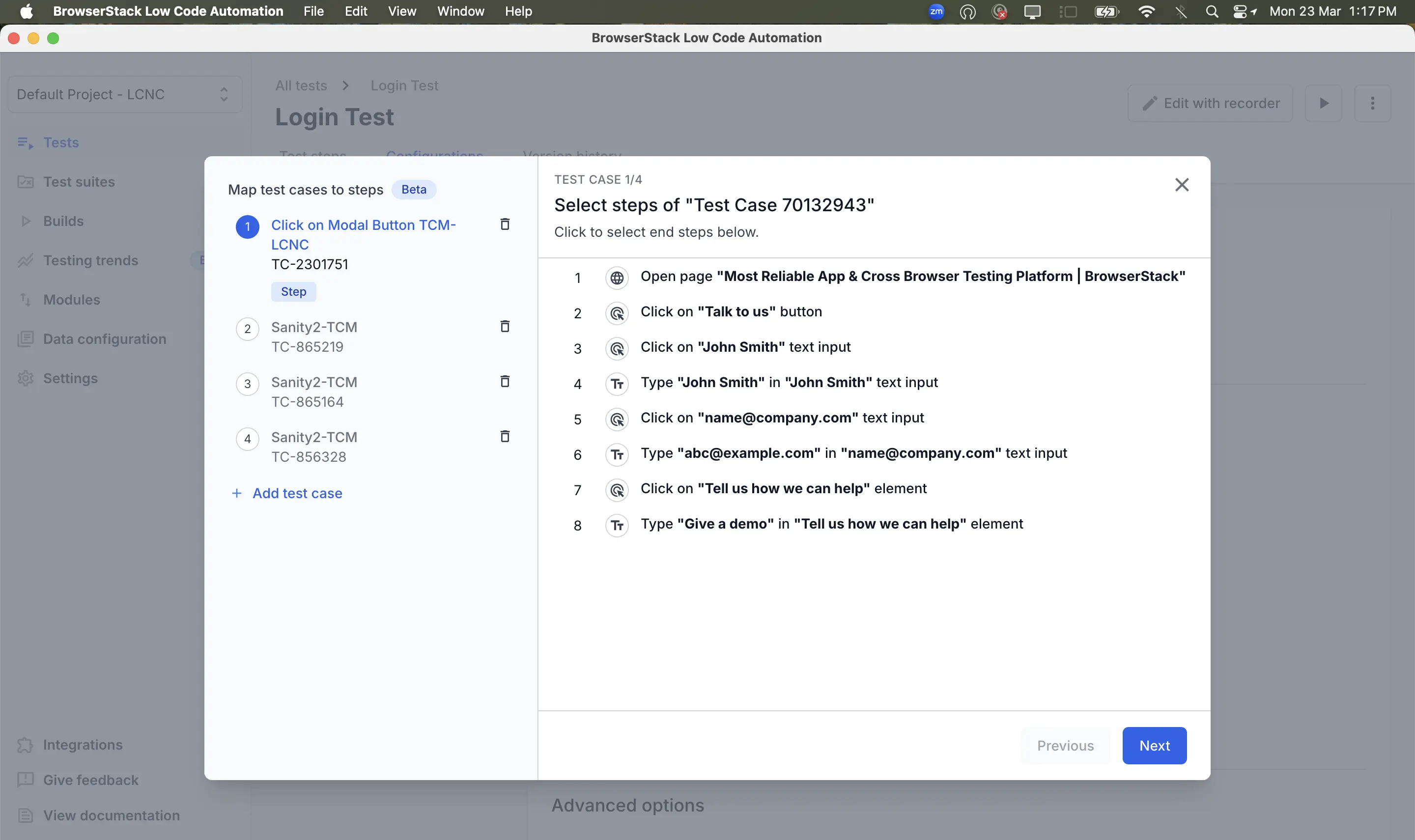Open macOS Spotlight search icon

1212,11
